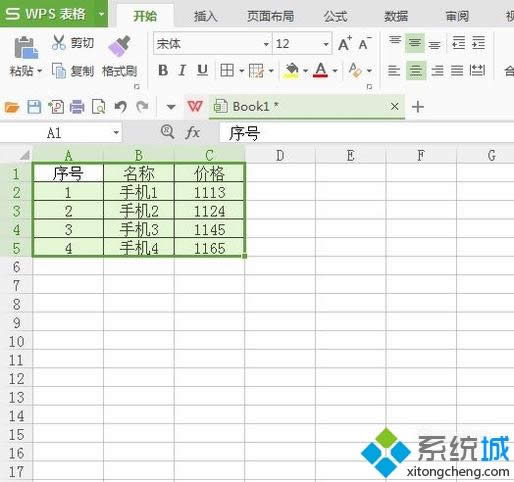
Task: Click the Print Preview icon
Action: click(99, 107)
